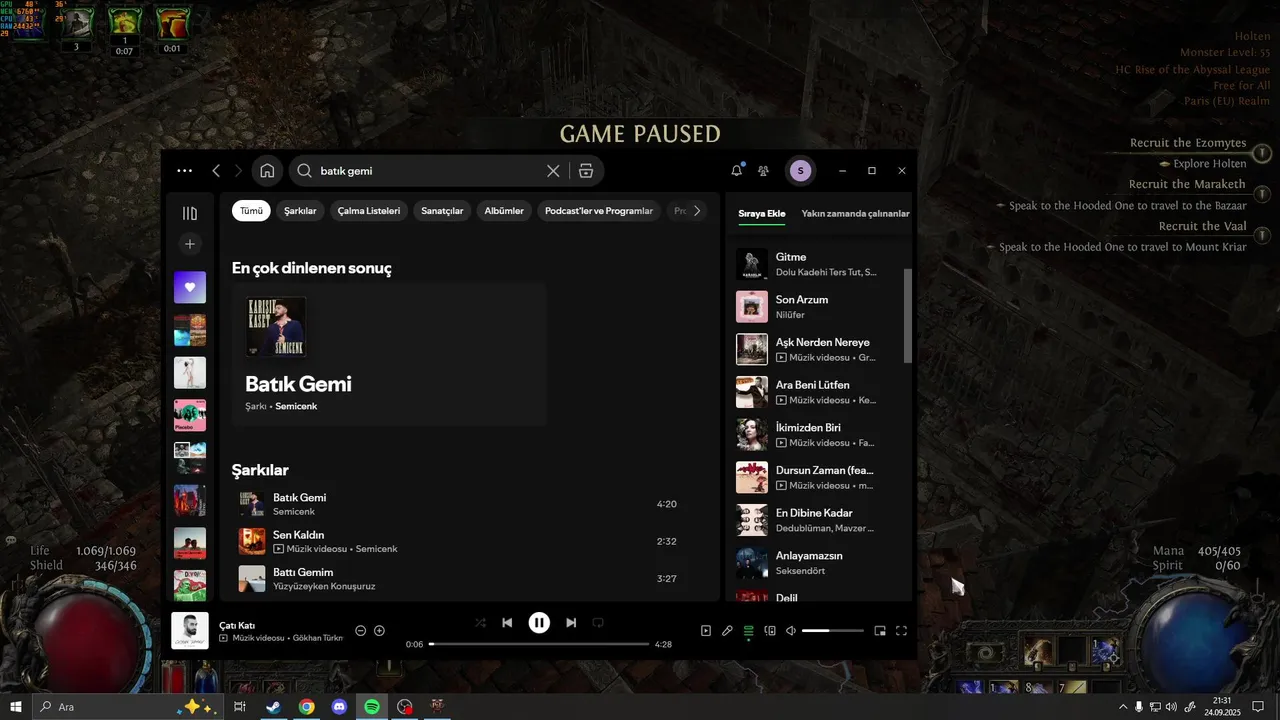Viewport: 1280px width, 720px height.
Task: Toggle shuffle playback
Action: (480, 622)
